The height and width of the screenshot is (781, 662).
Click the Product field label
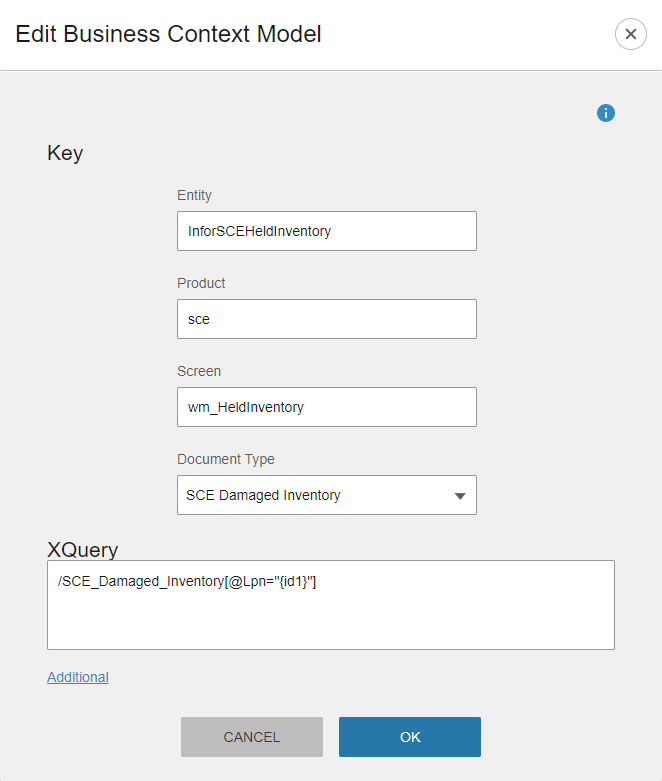pos(201,283)
